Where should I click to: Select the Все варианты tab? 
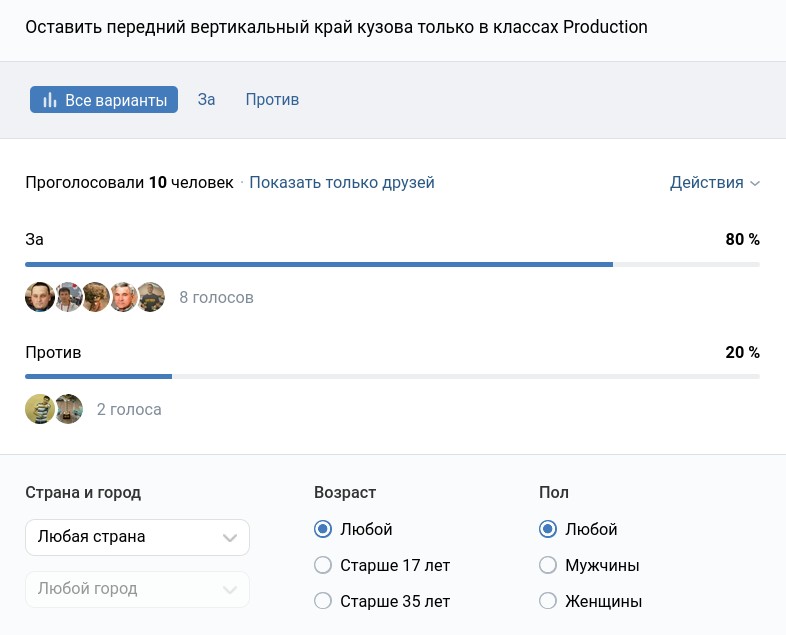(x=104, y=100)
